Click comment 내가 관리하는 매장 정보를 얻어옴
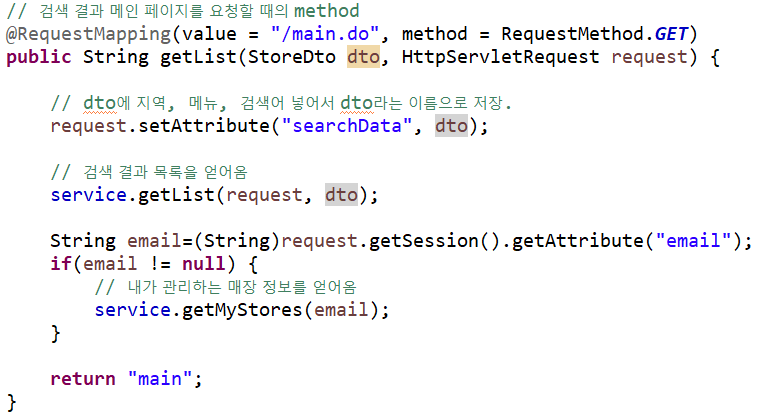 (x=226, y=288)
